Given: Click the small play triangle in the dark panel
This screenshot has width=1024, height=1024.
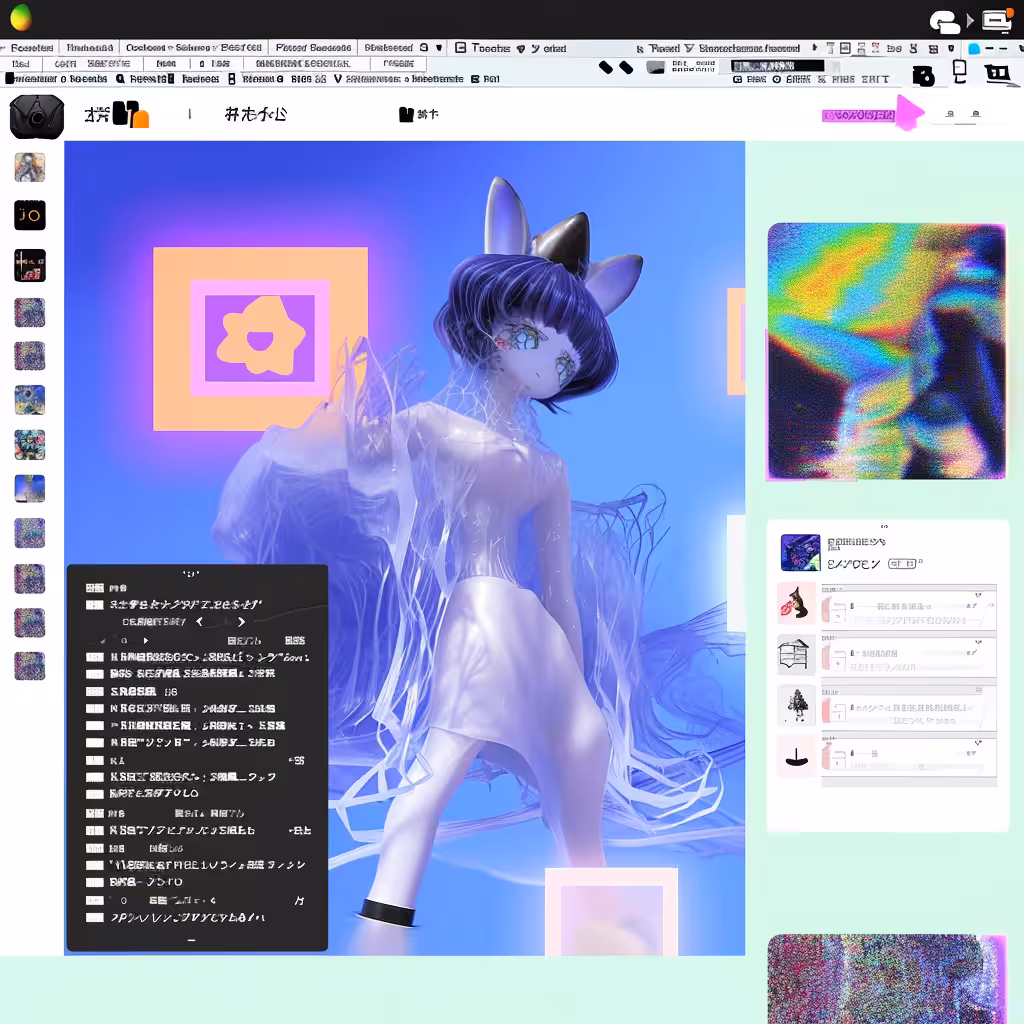Looking at the screenshot, I should coord(146,641).
